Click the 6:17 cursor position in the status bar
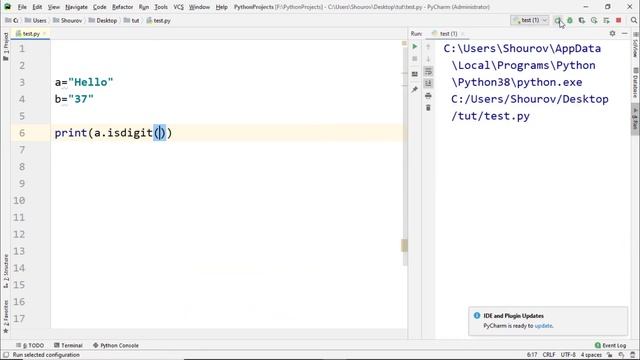640x360 pixels. pyautogui.click(x=532, y=355)
